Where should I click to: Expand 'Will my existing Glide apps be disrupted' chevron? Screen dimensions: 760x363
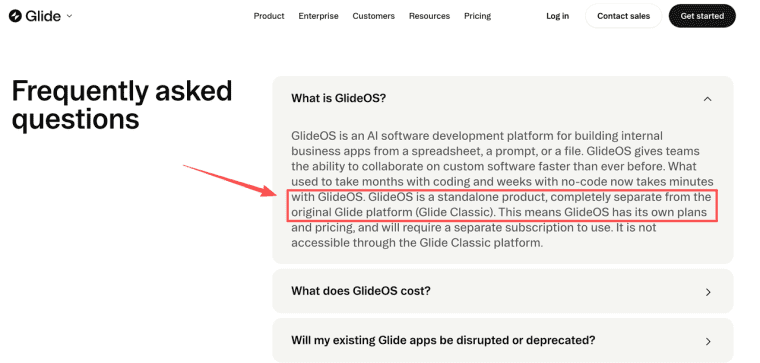[x=708, y=341]
